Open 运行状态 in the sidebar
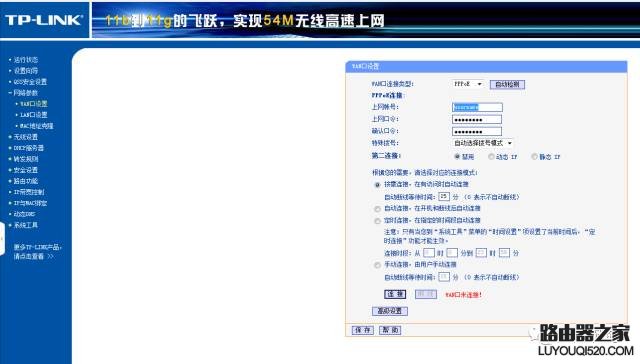Screen dimensions: 640x364 pos(26,60)
